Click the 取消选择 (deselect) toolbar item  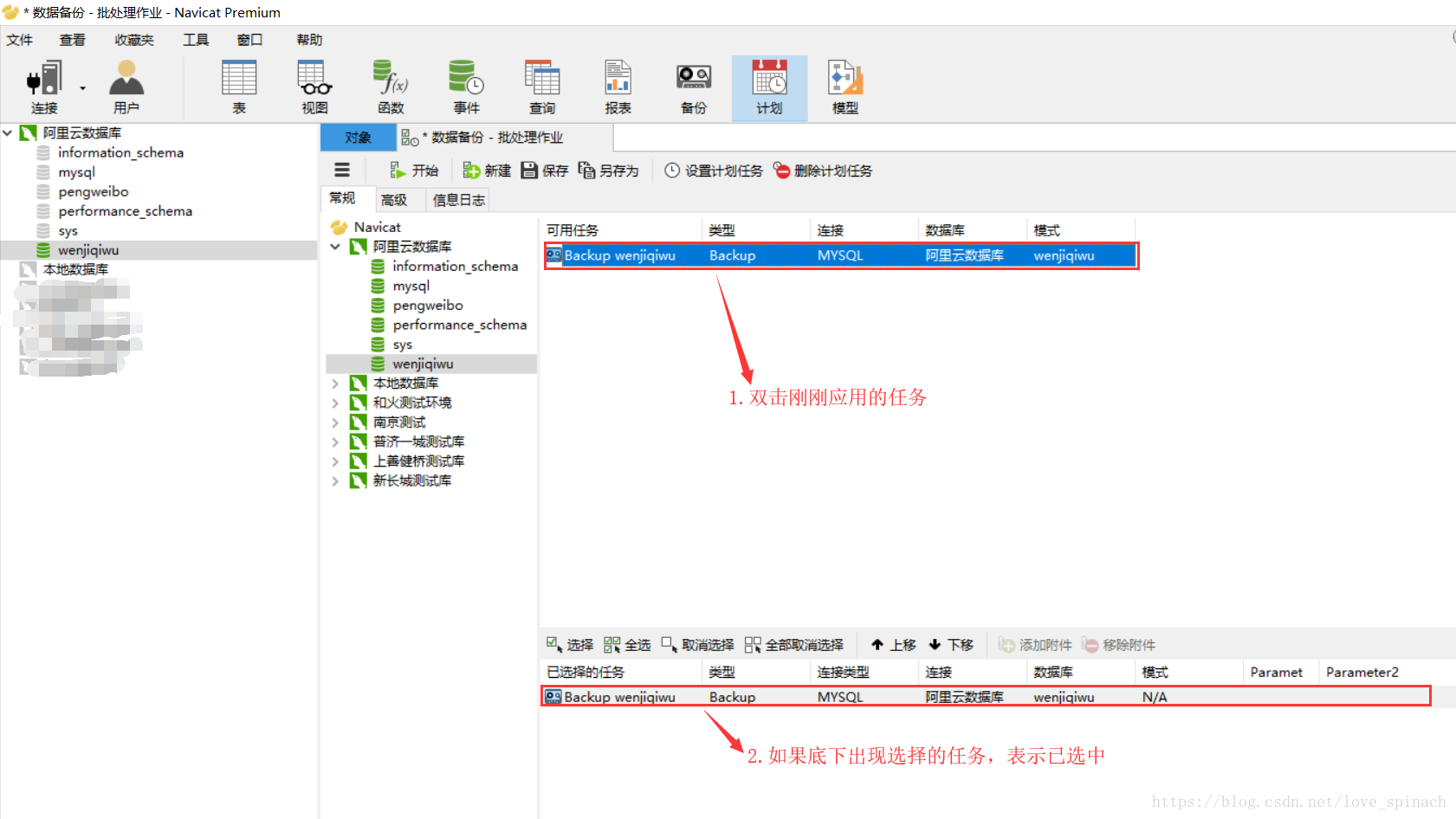click(x=697, y=645)
